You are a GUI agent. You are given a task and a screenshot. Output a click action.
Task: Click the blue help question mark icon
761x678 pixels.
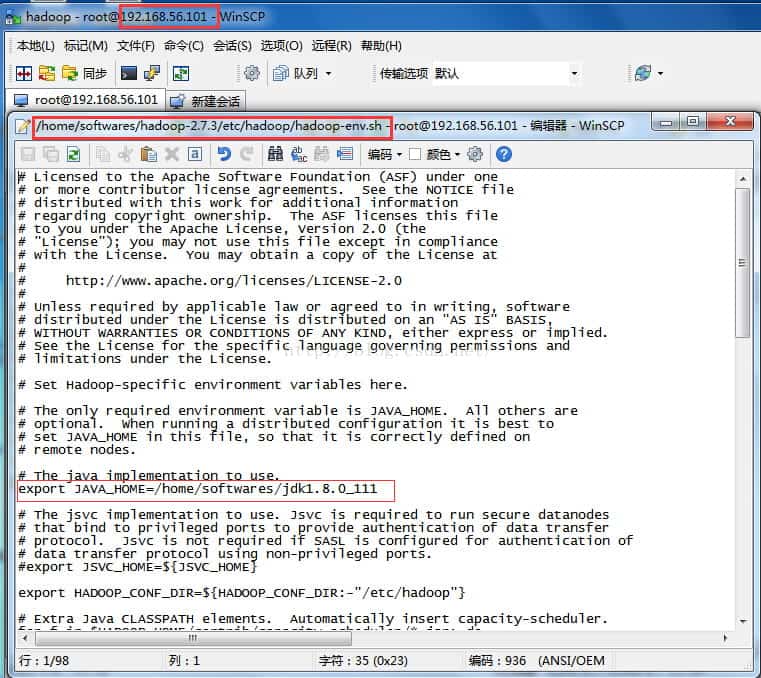pos(504,154)
